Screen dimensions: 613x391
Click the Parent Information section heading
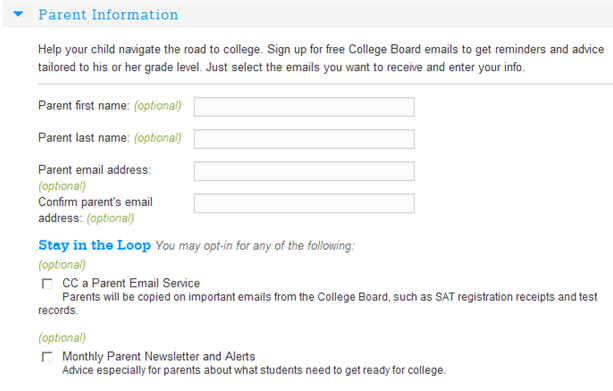[108, 14]
